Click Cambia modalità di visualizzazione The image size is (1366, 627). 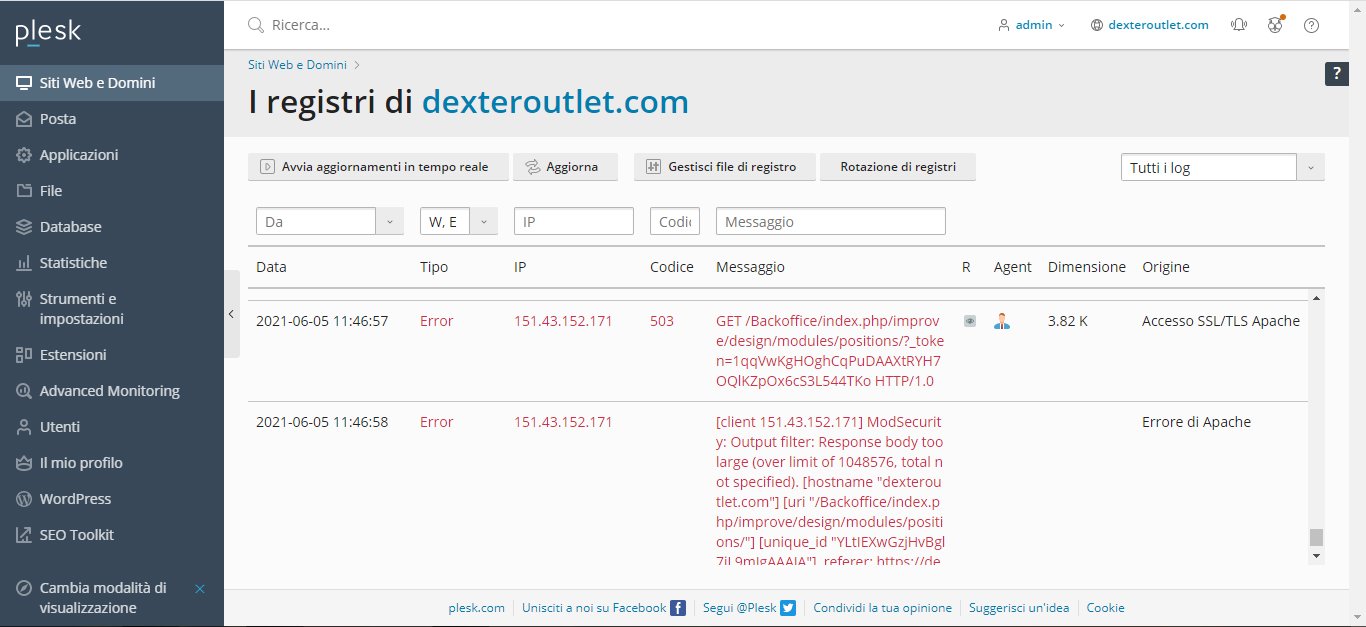point(103,598)
